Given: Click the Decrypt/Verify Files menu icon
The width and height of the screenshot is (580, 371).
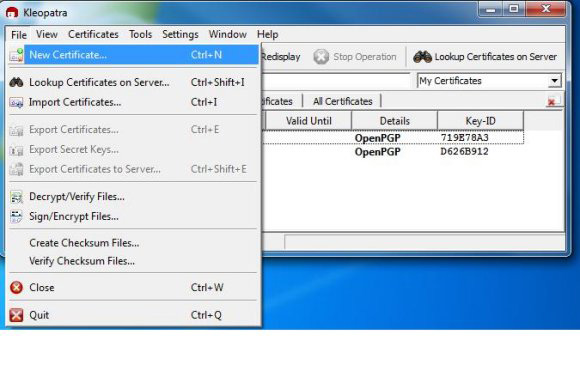Looking at the screenshot, I should coord(16,197).
